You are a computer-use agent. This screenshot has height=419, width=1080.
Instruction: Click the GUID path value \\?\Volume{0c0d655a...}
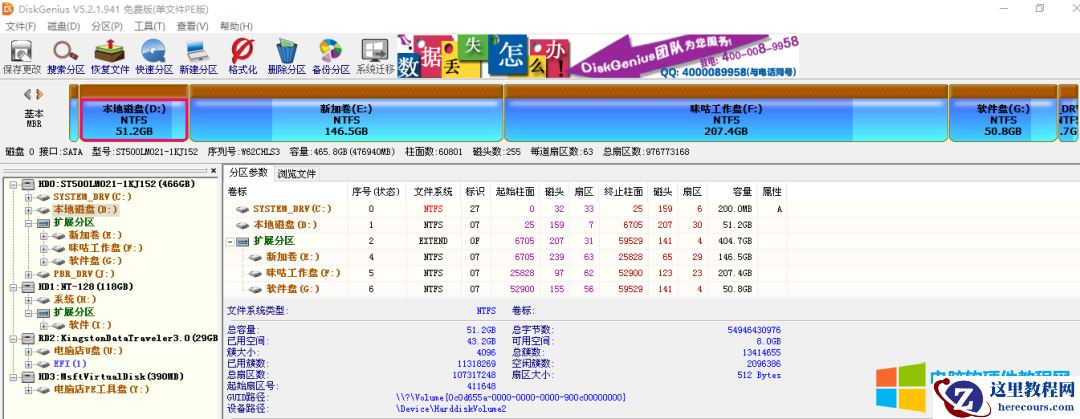pyautogui.click(x=510, y=398)
